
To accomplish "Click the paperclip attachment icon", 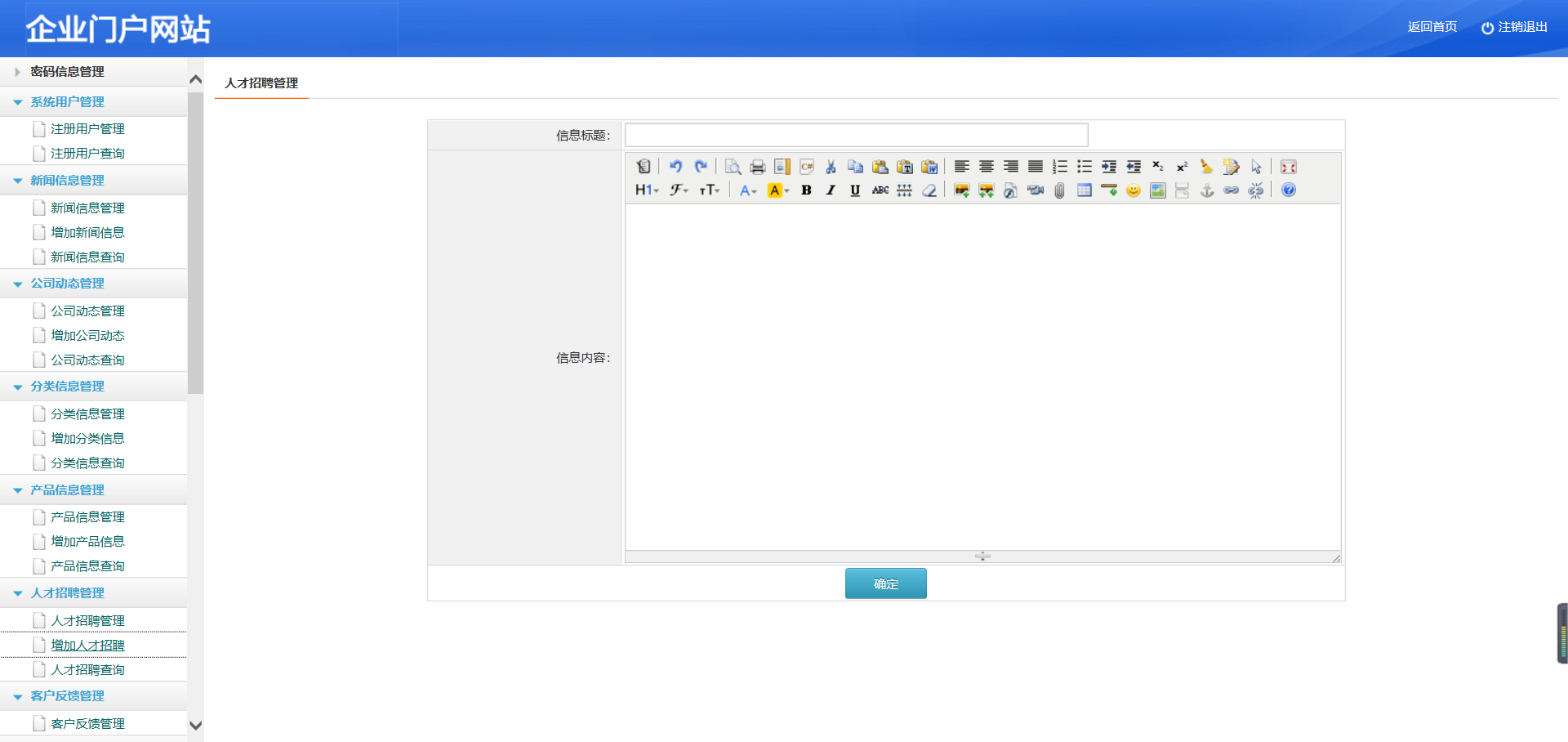I will [x=1059, y=190].
